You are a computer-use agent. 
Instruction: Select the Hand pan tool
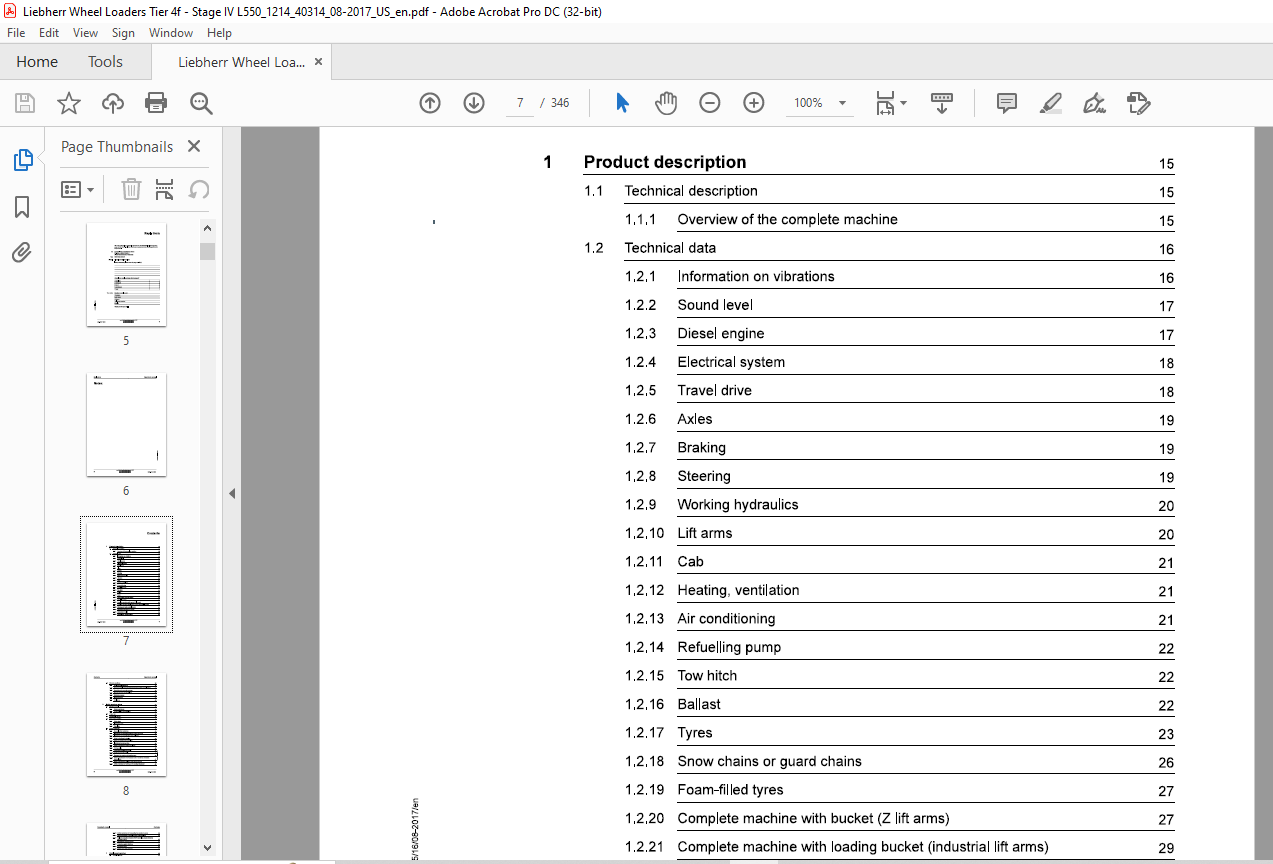click(x=666, y=103)
